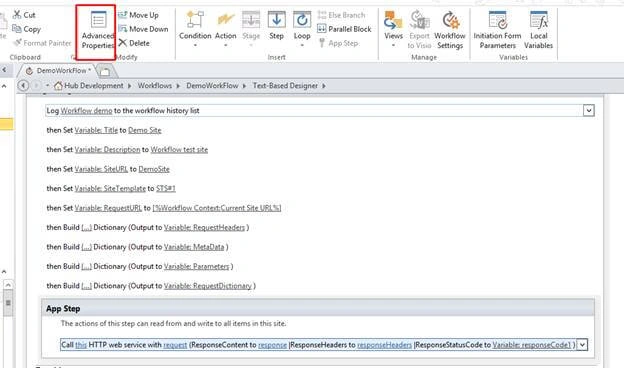The image size is (624, 368).
Task: Expand the arrow after DemoWorkFlow breadcrumb
Action: pos(244,86)
